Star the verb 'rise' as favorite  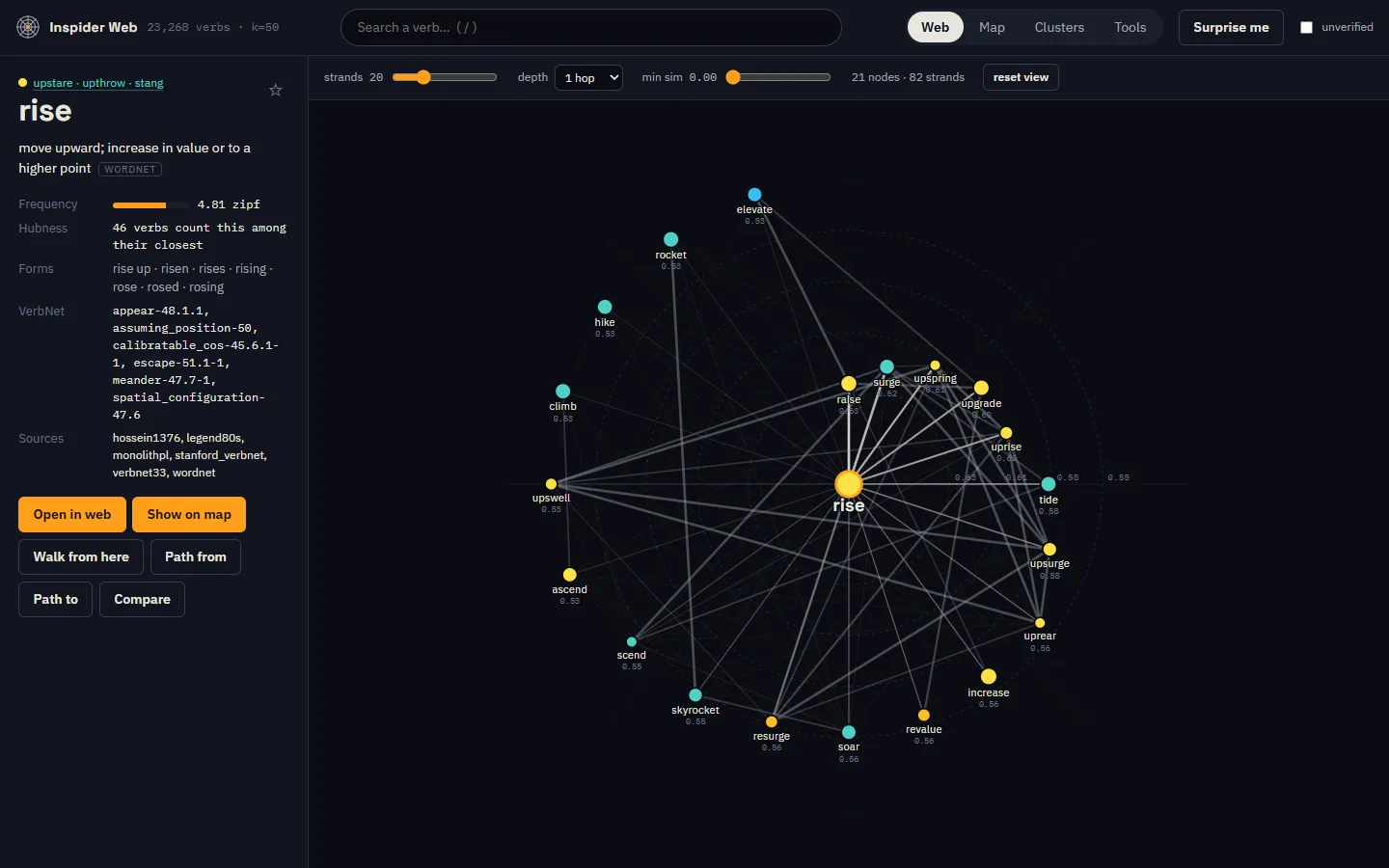tap(275, 90)
